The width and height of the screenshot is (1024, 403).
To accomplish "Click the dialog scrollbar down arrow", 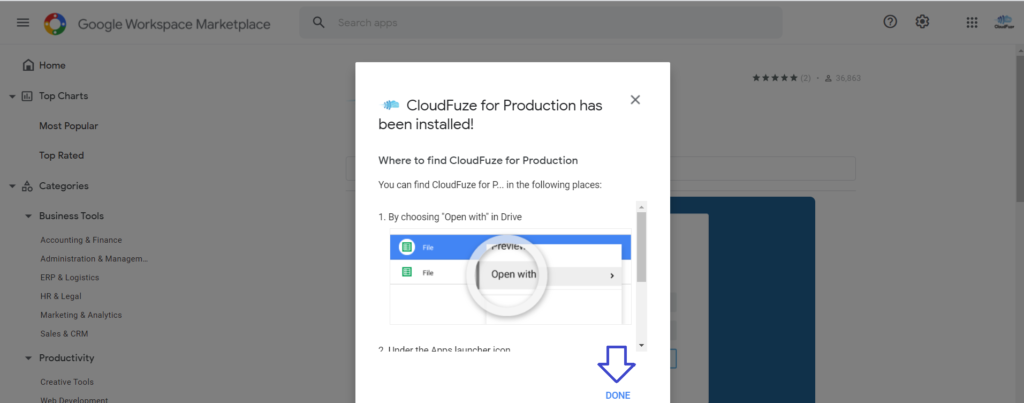I will [641, 345].
